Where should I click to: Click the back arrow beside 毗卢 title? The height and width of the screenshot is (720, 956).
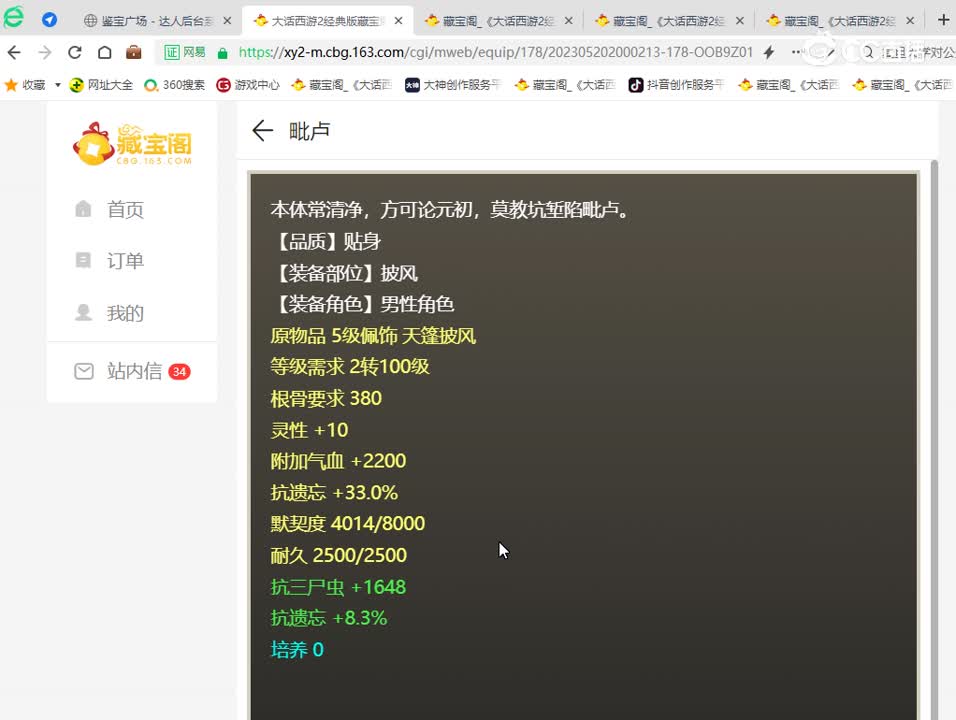click(262, 130)
